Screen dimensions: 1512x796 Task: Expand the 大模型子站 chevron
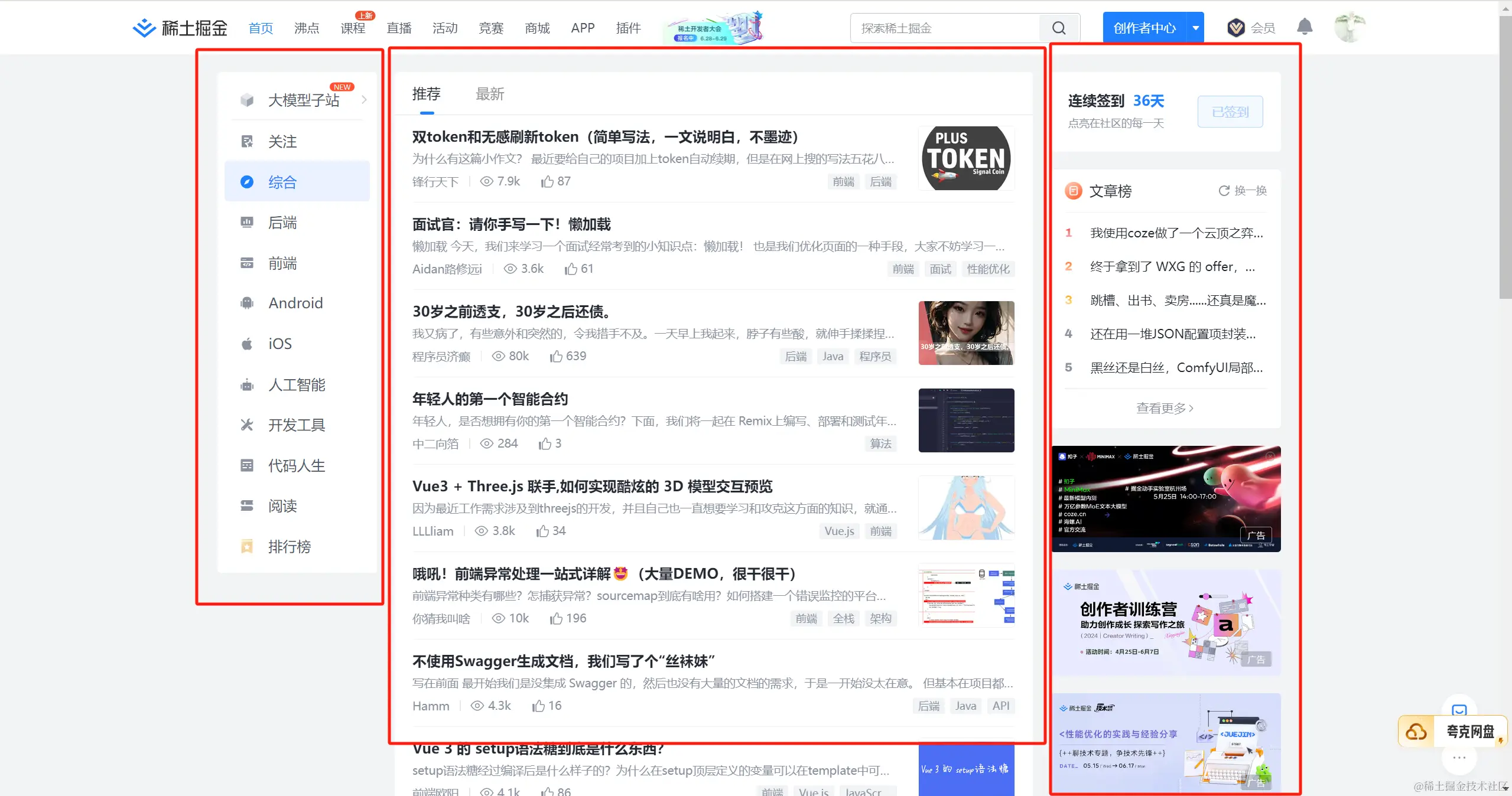pos(364,100)
